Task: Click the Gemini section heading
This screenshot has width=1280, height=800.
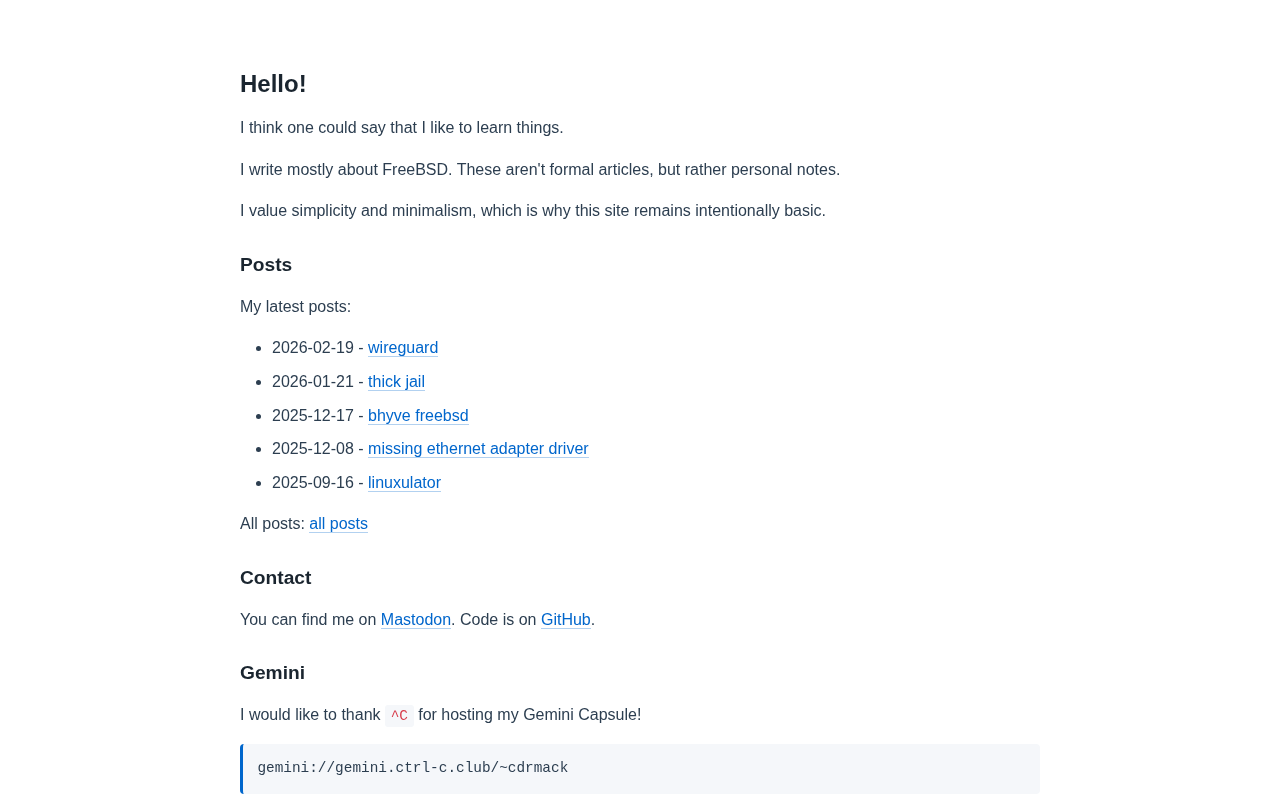Action: 272,673
